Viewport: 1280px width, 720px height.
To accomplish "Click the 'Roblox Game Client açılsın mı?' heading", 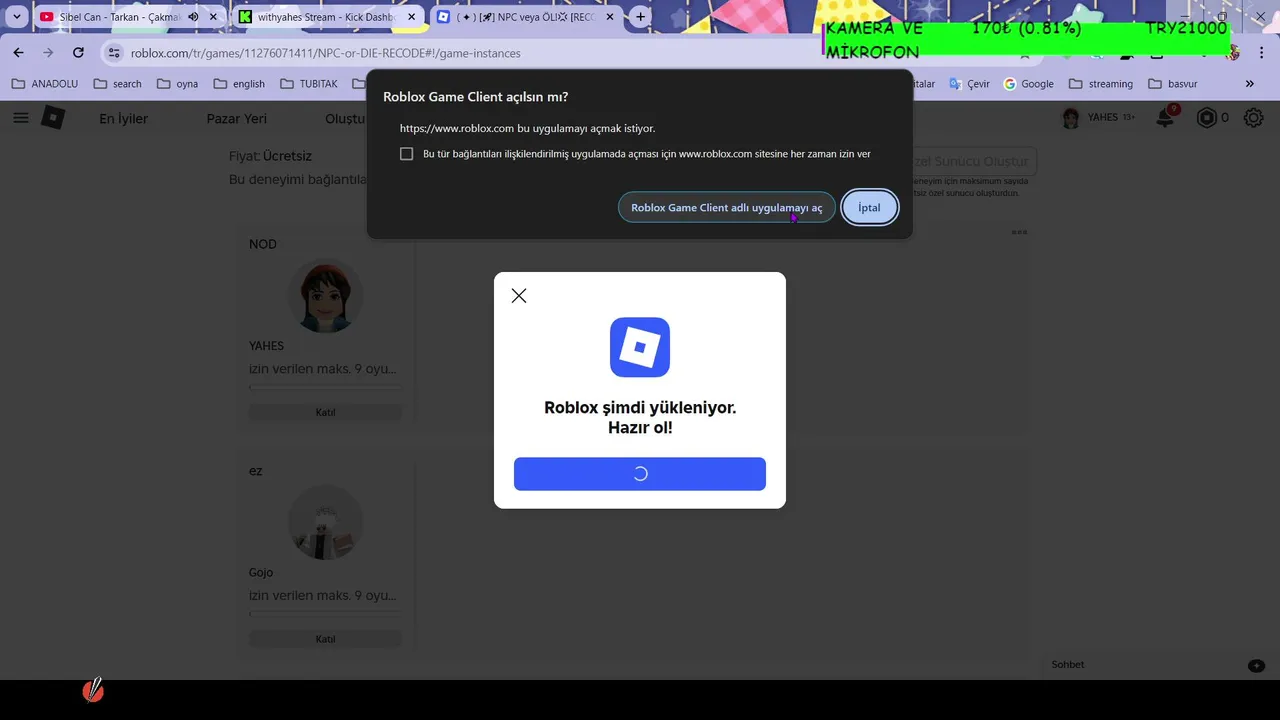I will (476, 97).
